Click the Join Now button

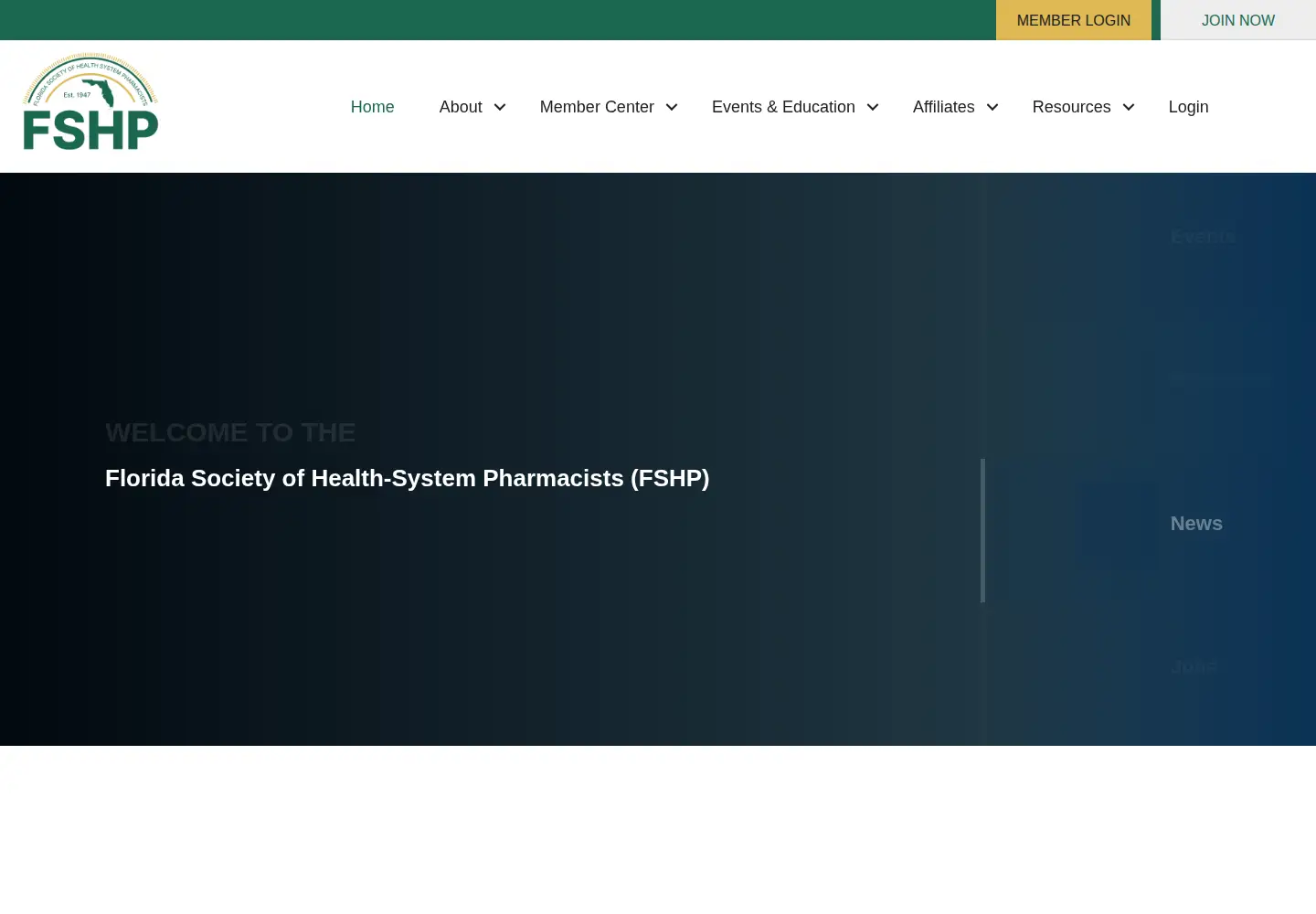point(1238,20)
